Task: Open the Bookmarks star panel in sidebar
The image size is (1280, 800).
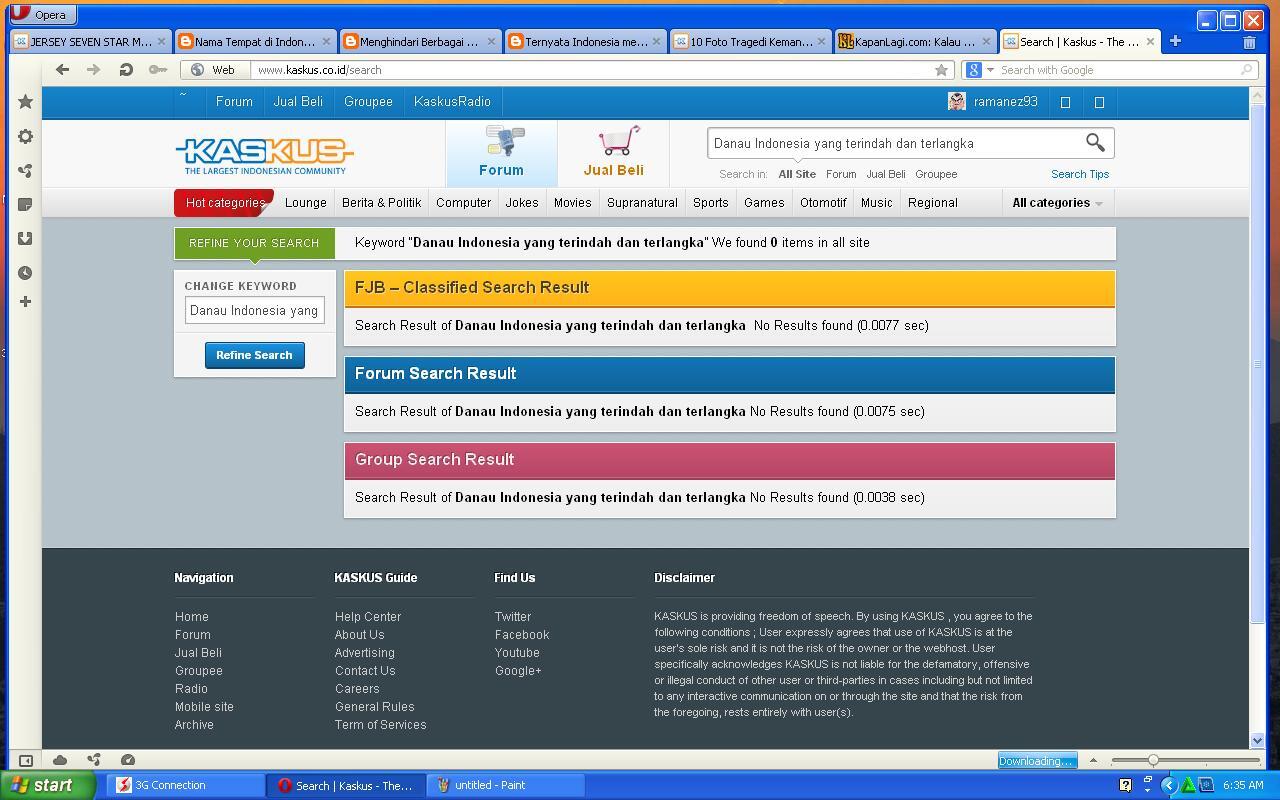Action: [x=26, y=102]
